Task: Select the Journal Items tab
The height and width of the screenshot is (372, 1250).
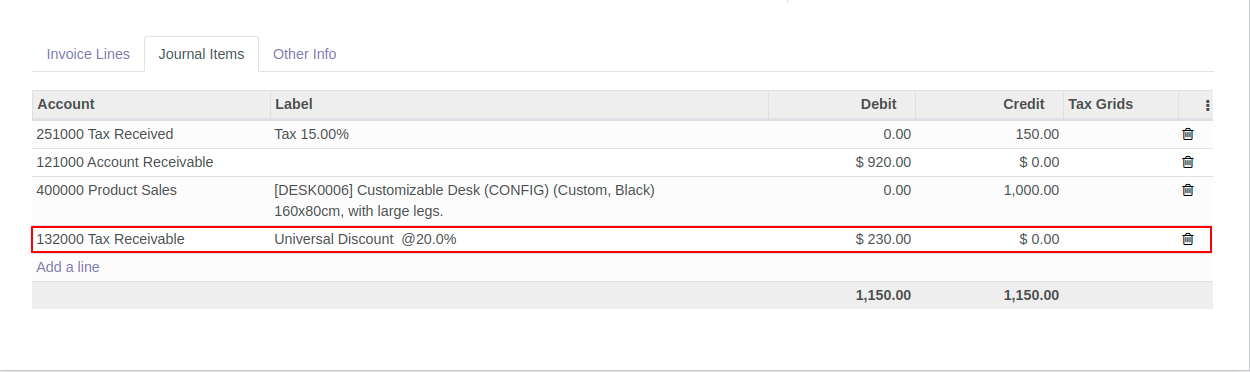Action: click(201, 54)
